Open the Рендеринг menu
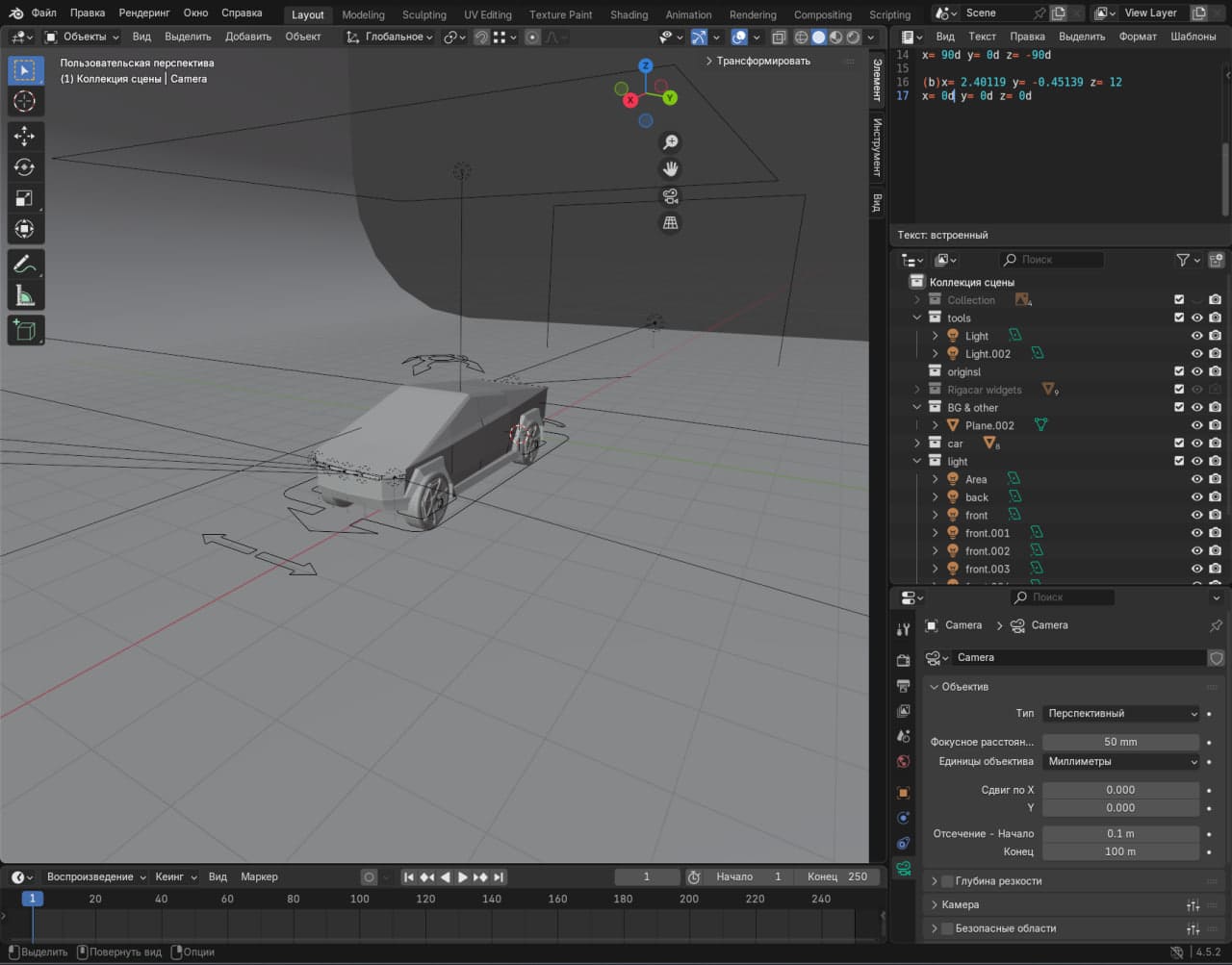 point(144,13)
